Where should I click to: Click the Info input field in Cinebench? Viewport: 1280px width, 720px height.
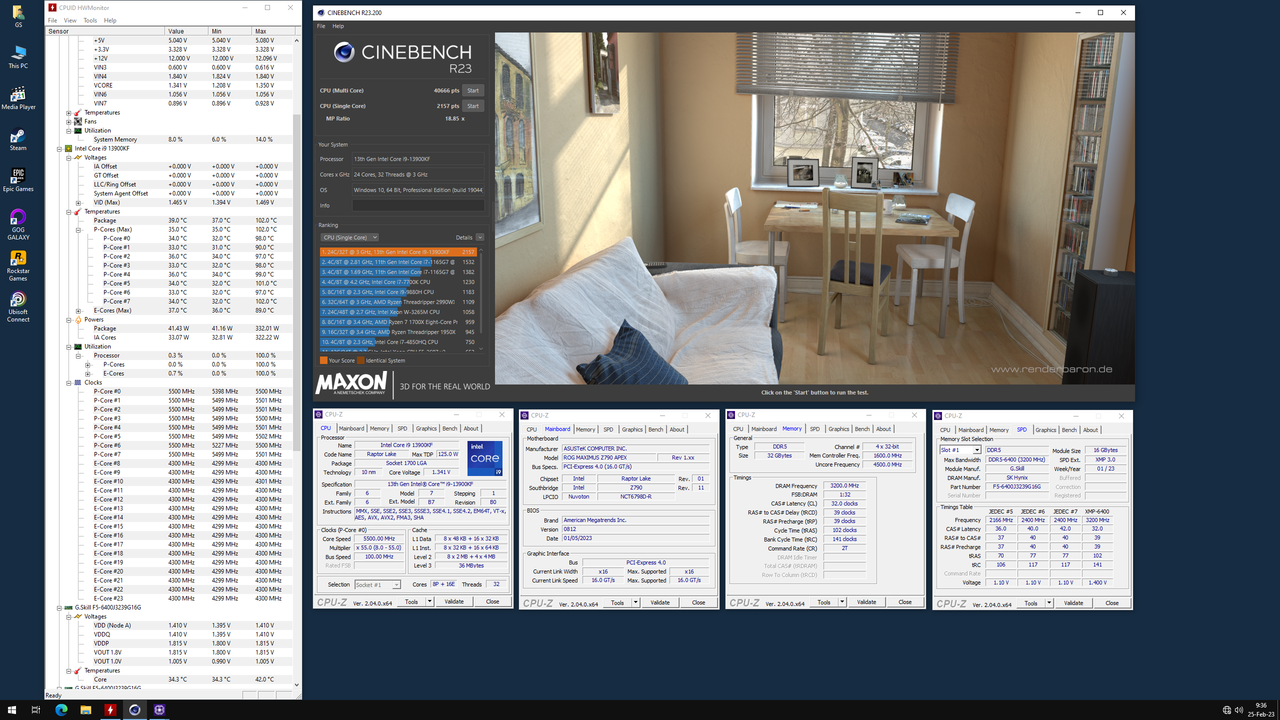(x=417, y=205)
